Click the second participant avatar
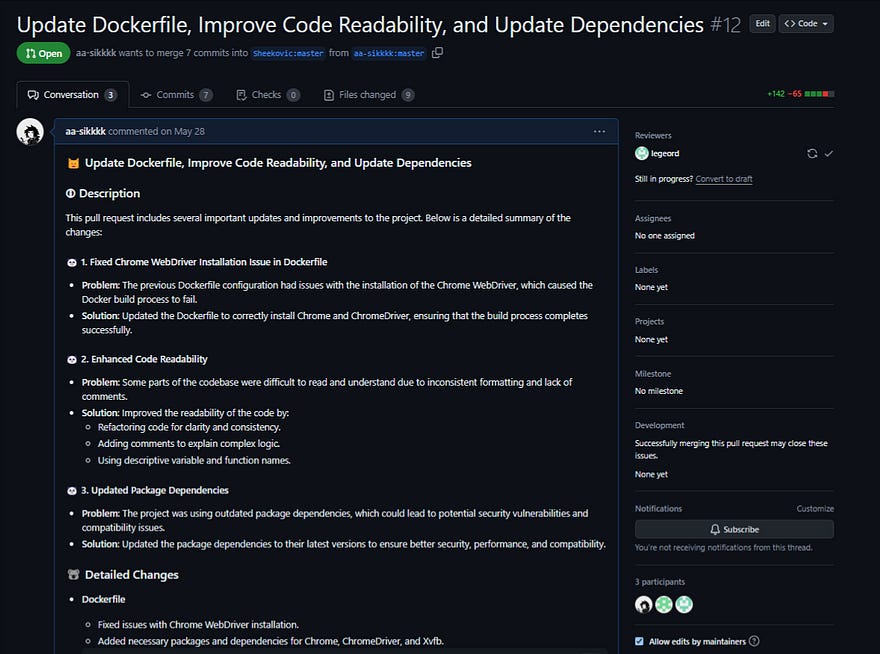Image resolution: width=880 pixels, height=654 pixels. click(664, 605)
